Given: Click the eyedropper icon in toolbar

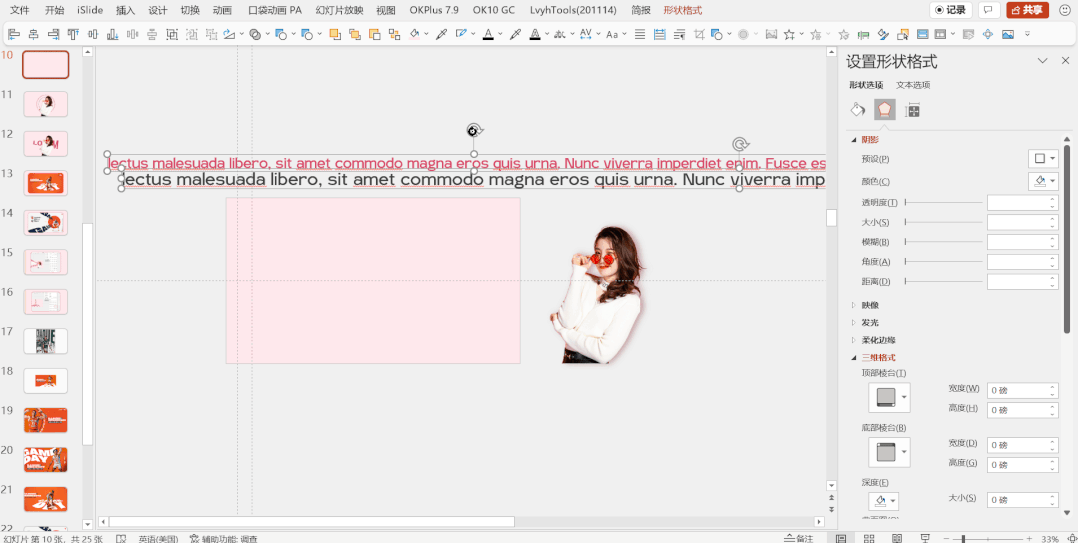Looking at the screenshot, I should tap(441, 34).
